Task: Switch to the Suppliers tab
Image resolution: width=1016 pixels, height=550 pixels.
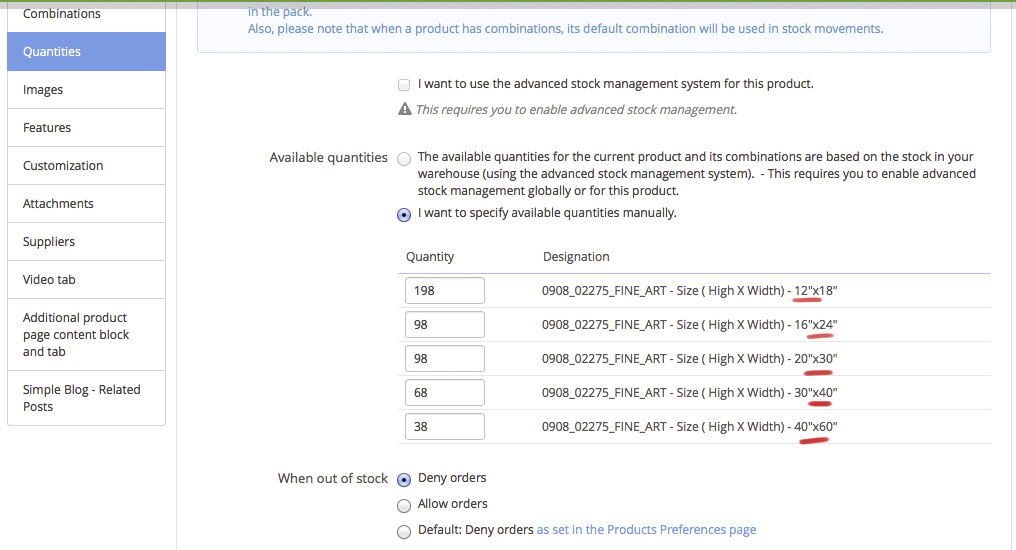Action: point(49,242)
